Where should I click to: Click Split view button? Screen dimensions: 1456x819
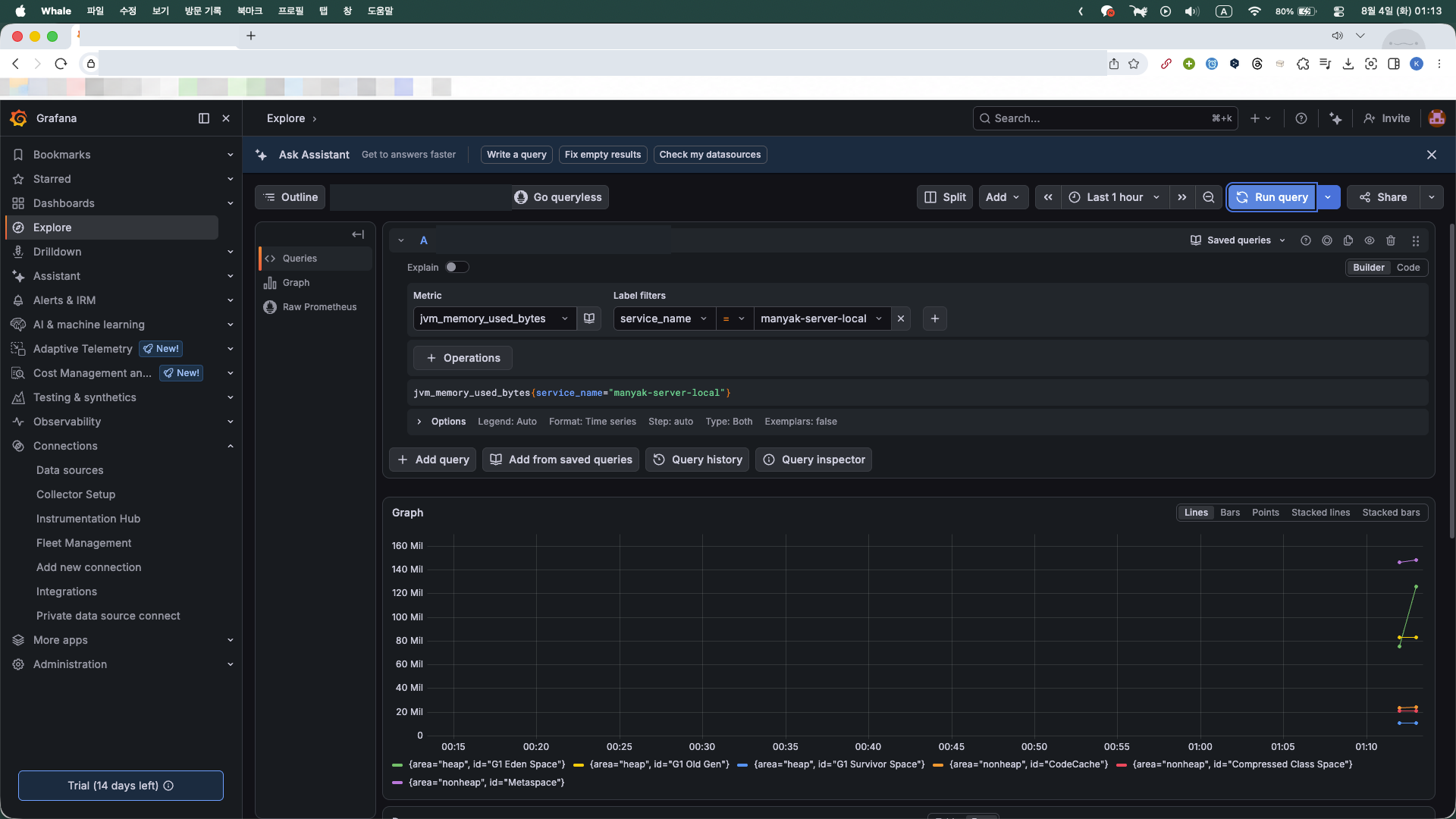pyautogui.click(x=945, y=197)
